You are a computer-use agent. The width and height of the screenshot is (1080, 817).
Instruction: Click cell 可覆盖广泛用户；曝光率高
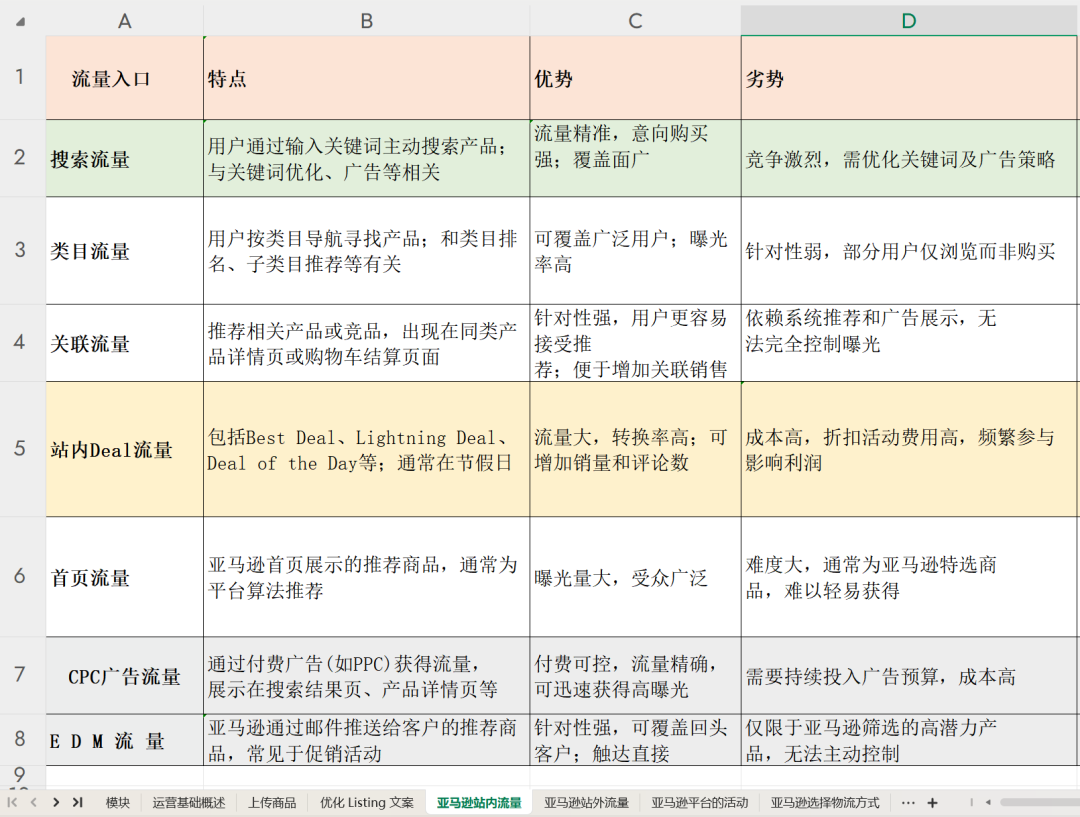[635, 251]
